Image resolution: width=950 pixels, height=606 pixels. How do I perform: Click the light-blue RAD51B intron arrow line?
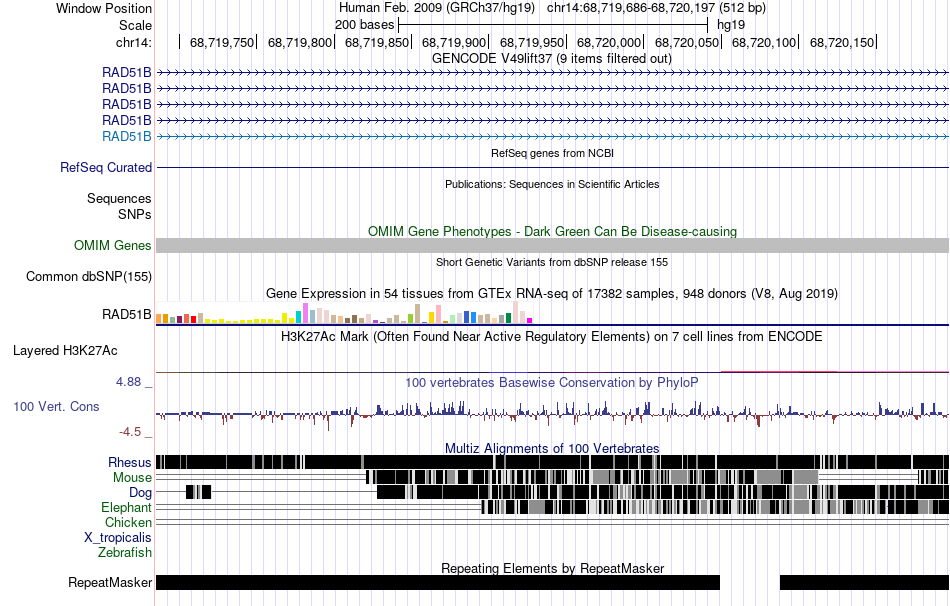pos(553,136)
